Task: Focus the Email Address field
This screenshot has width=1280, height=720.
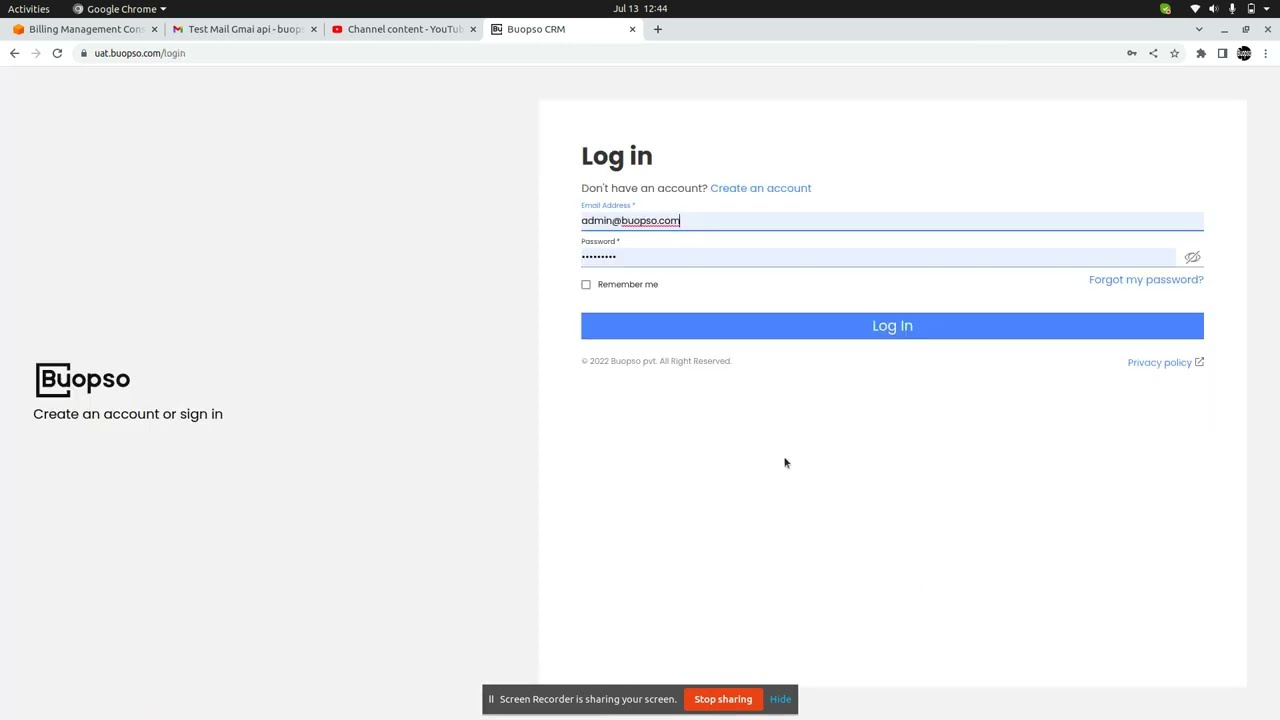Action: (892, 220)
